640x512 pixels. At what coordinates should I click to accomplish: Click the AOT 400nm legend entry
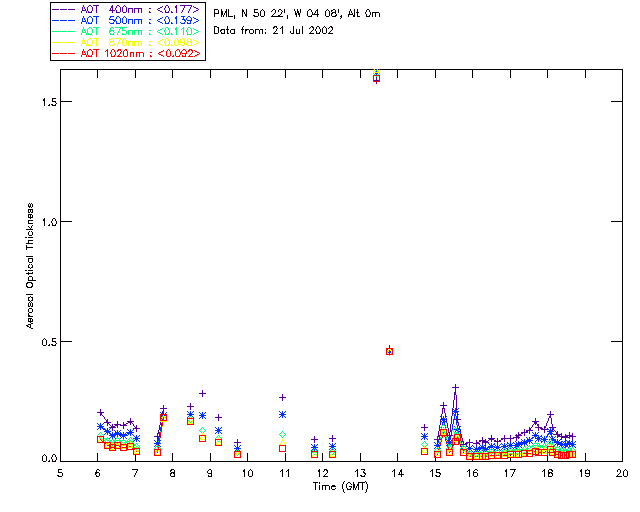(x=128, y=8)
